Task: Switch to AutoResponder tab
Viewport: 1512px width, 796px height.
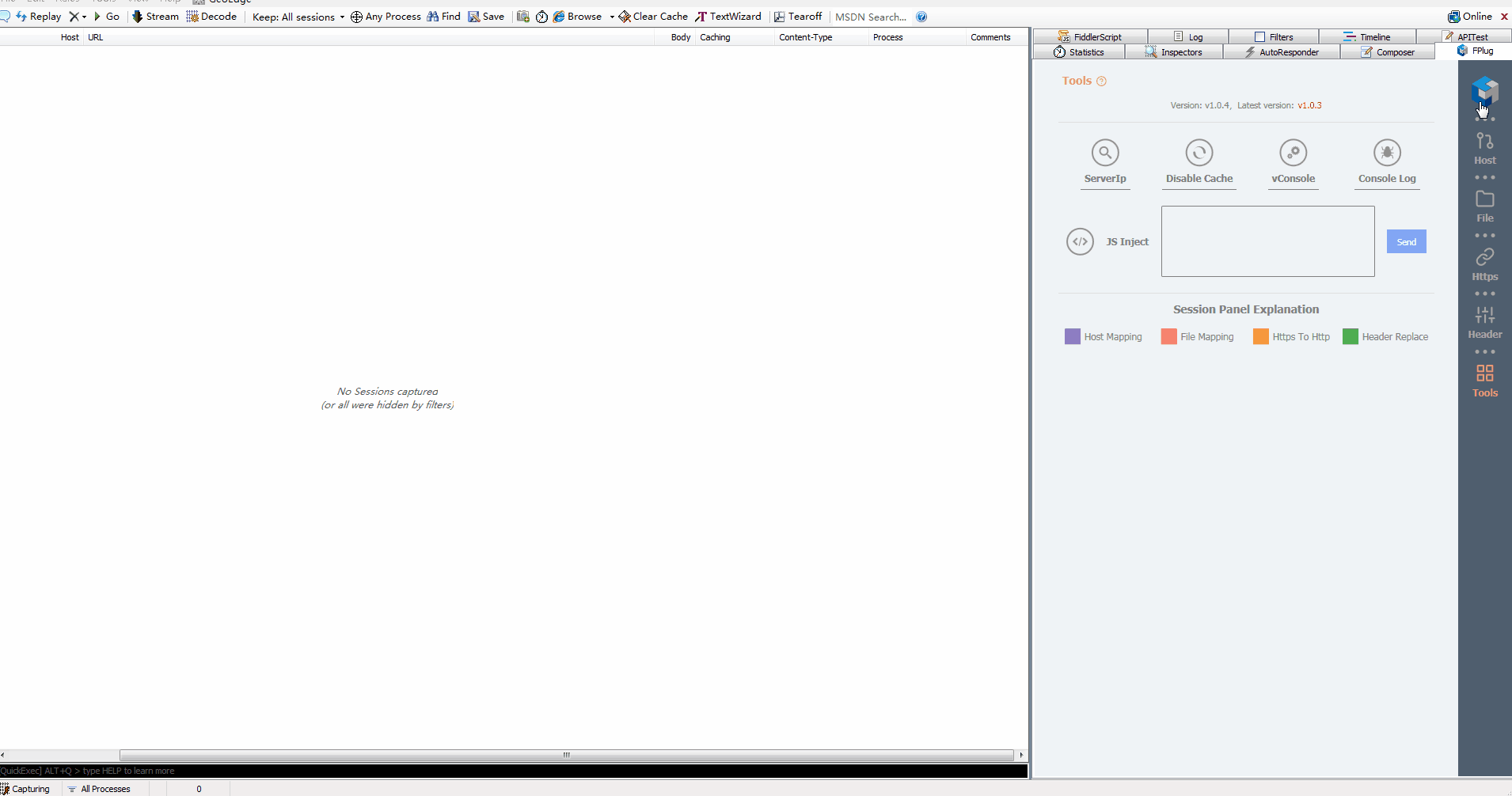Action: coord(1282,52)
